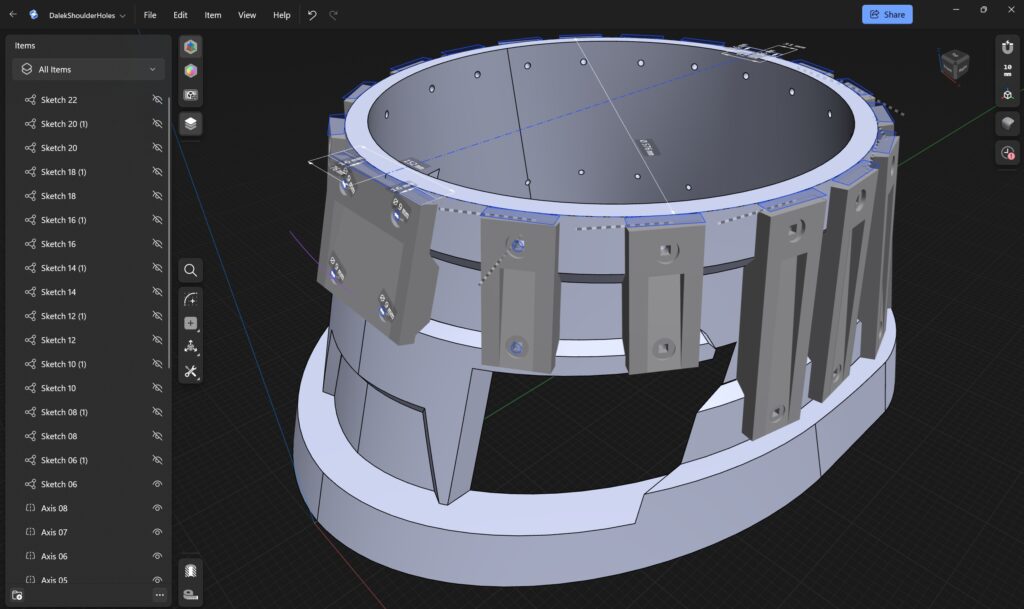Click the add folder icon in Items panel
Viewport: 1024px width, 609px height.
(17, 595)
